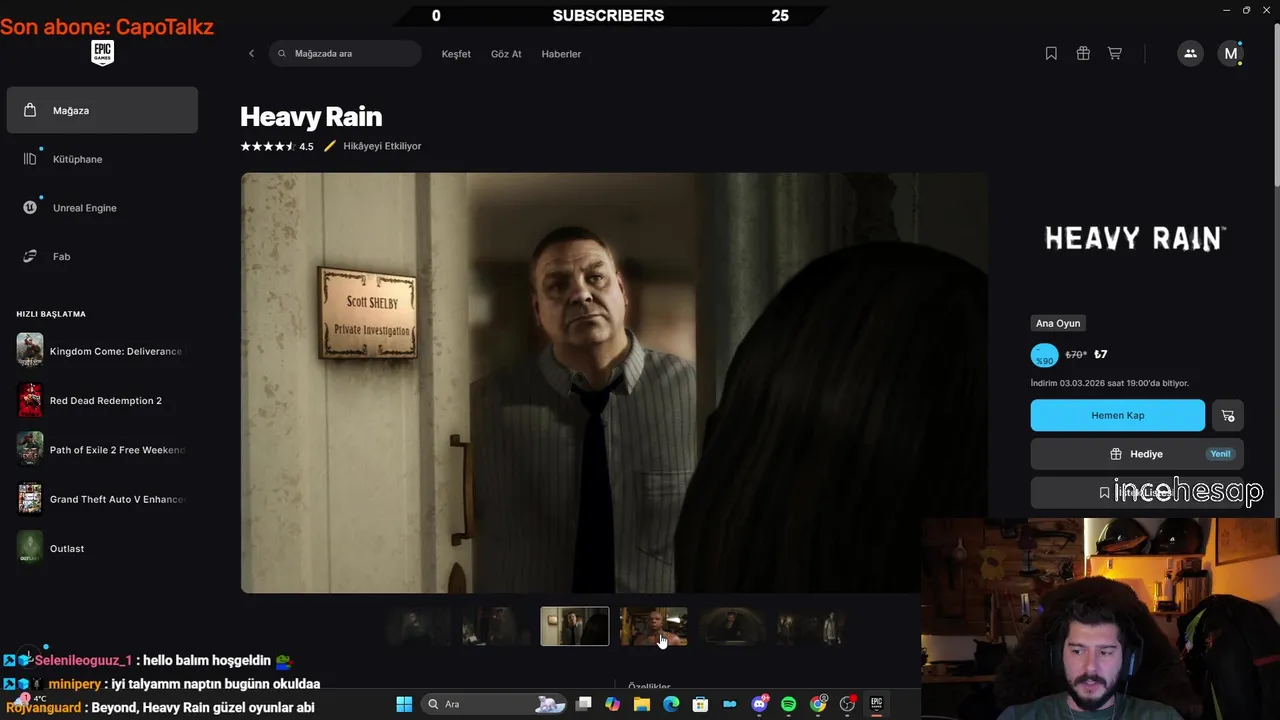Click the Outlast cover icon
The height and width of the screenshot is (720, 1280).
click(x=30, y=548)
